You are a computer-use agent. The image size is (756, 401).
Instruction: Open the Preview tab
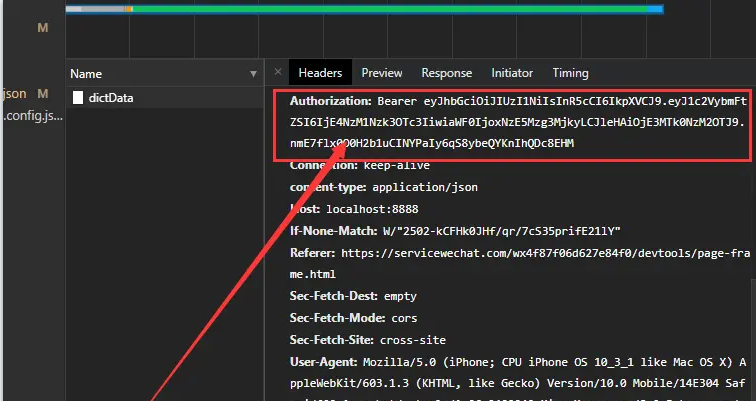[x=382, y=73]
